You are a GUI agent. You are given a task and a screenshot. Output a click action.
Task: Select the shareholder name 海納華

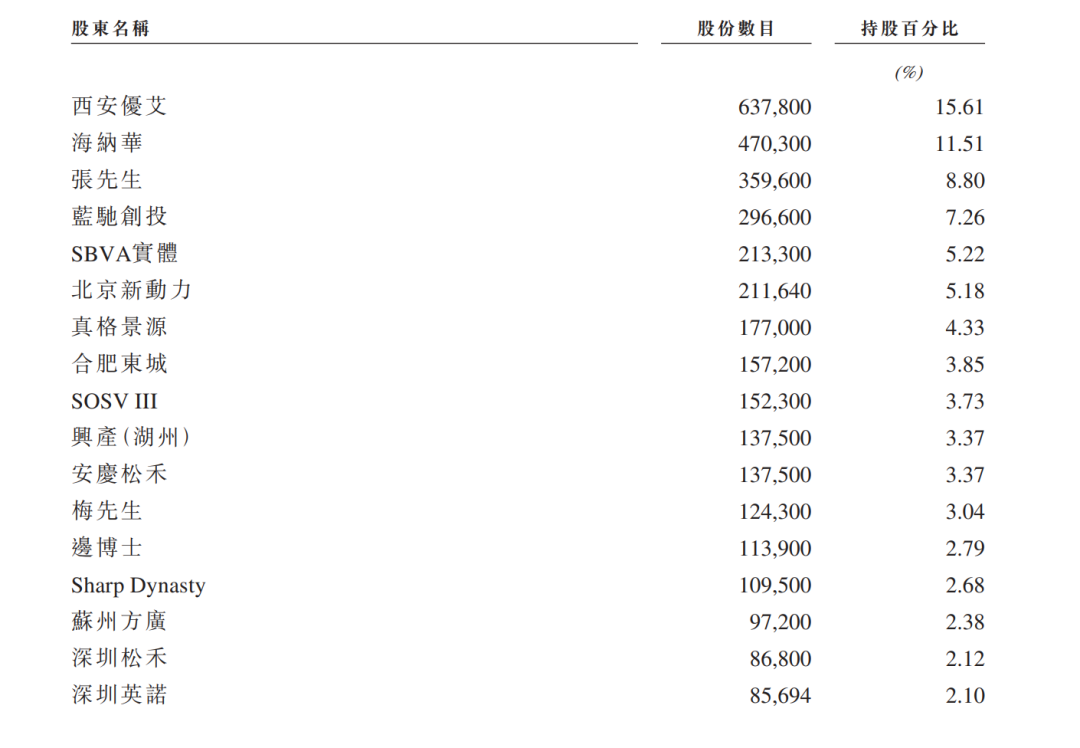coord(107,143)
